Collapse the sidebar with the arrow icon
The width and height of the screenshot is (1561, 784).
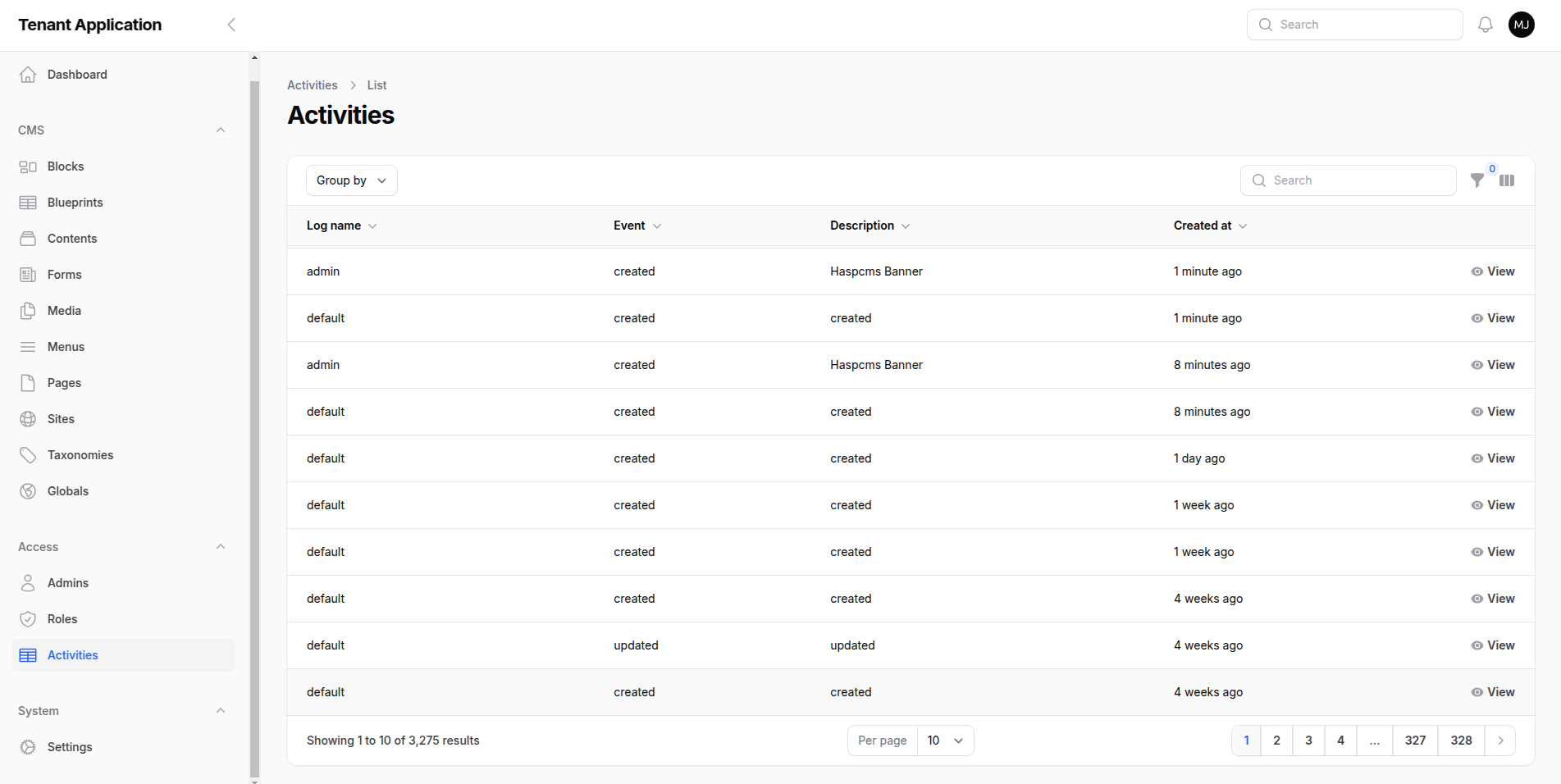pyautogui.click(x=231, y=25)
